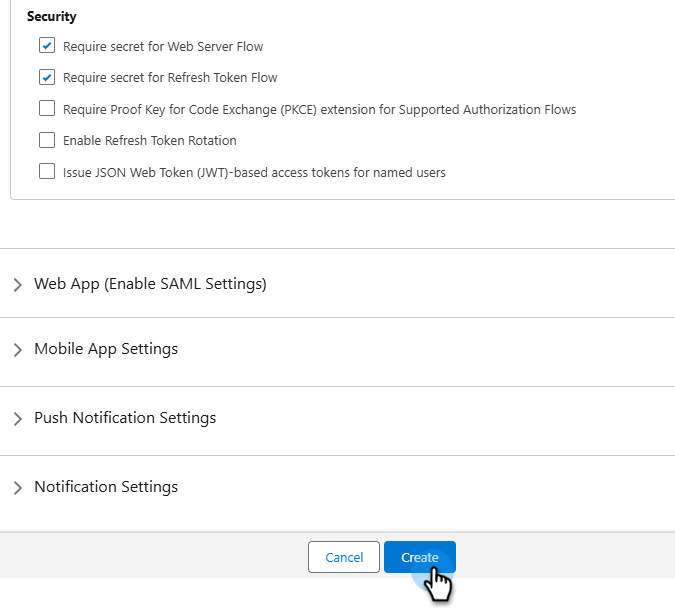The image size is (675, 610).
Task: Enable Refresh Token Rotation checkbox
Action: (x=47, y=140)
